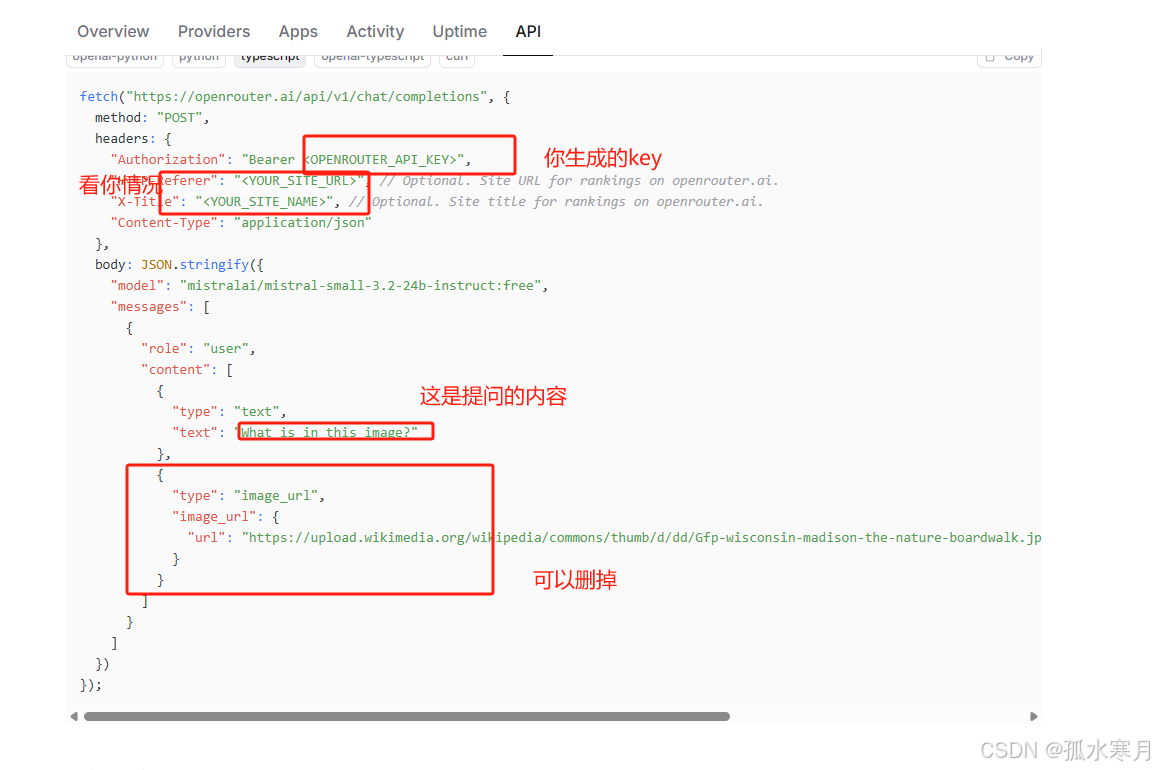The height and width of the screenshot is (770, 1158).
Task: Click the "content" key
Action: (x=176, y=370)
